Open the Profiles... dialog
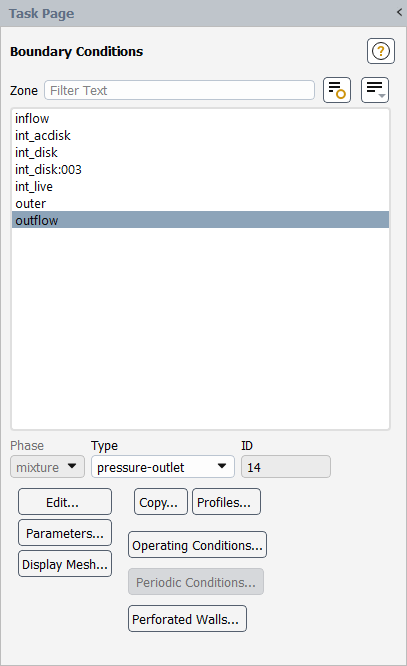 pyautogui.click(x=226, y=502)
